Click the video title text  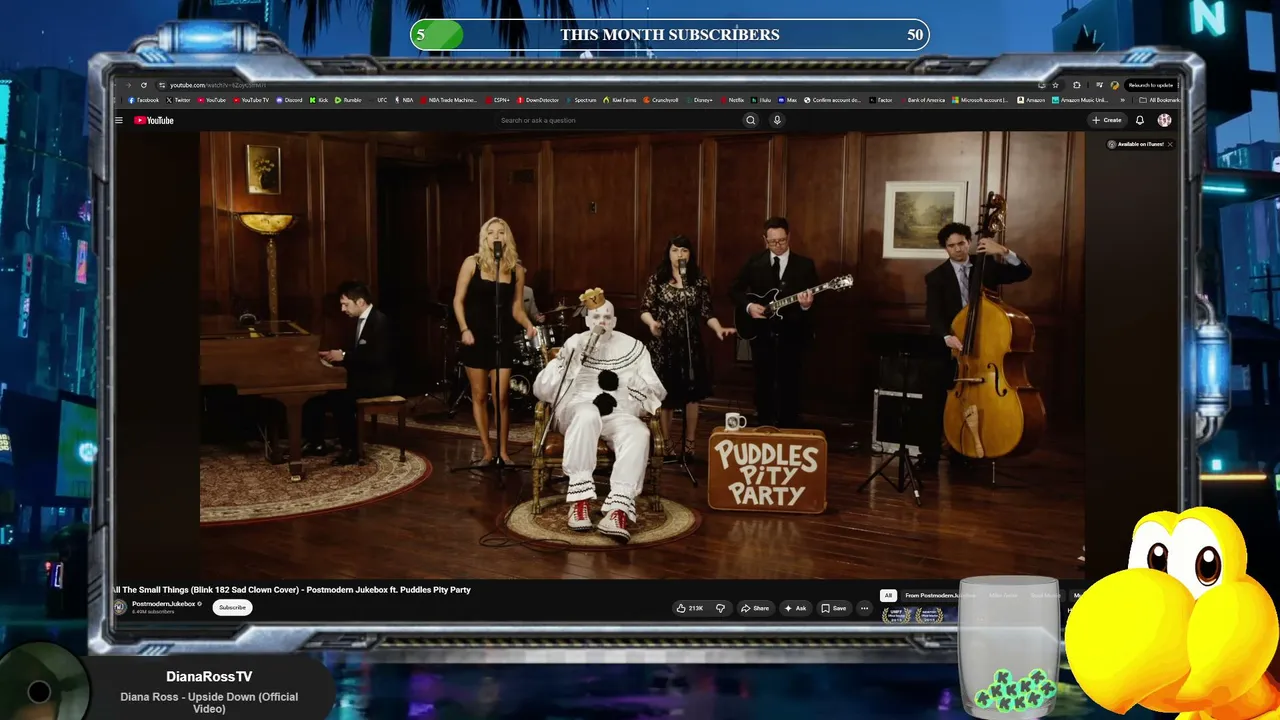[292, 590]
